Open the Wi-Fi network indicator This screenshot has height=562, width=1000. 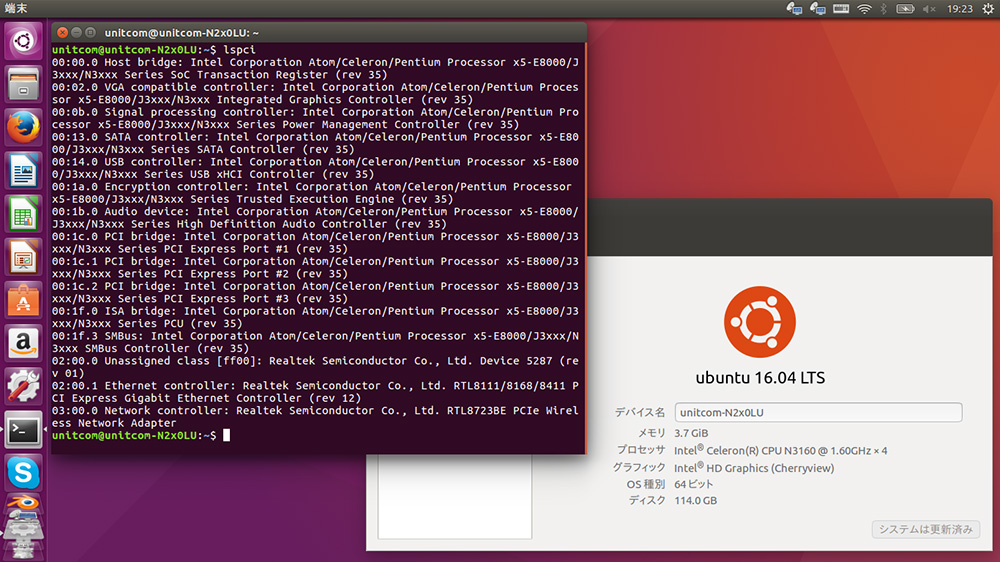point(864,8)
